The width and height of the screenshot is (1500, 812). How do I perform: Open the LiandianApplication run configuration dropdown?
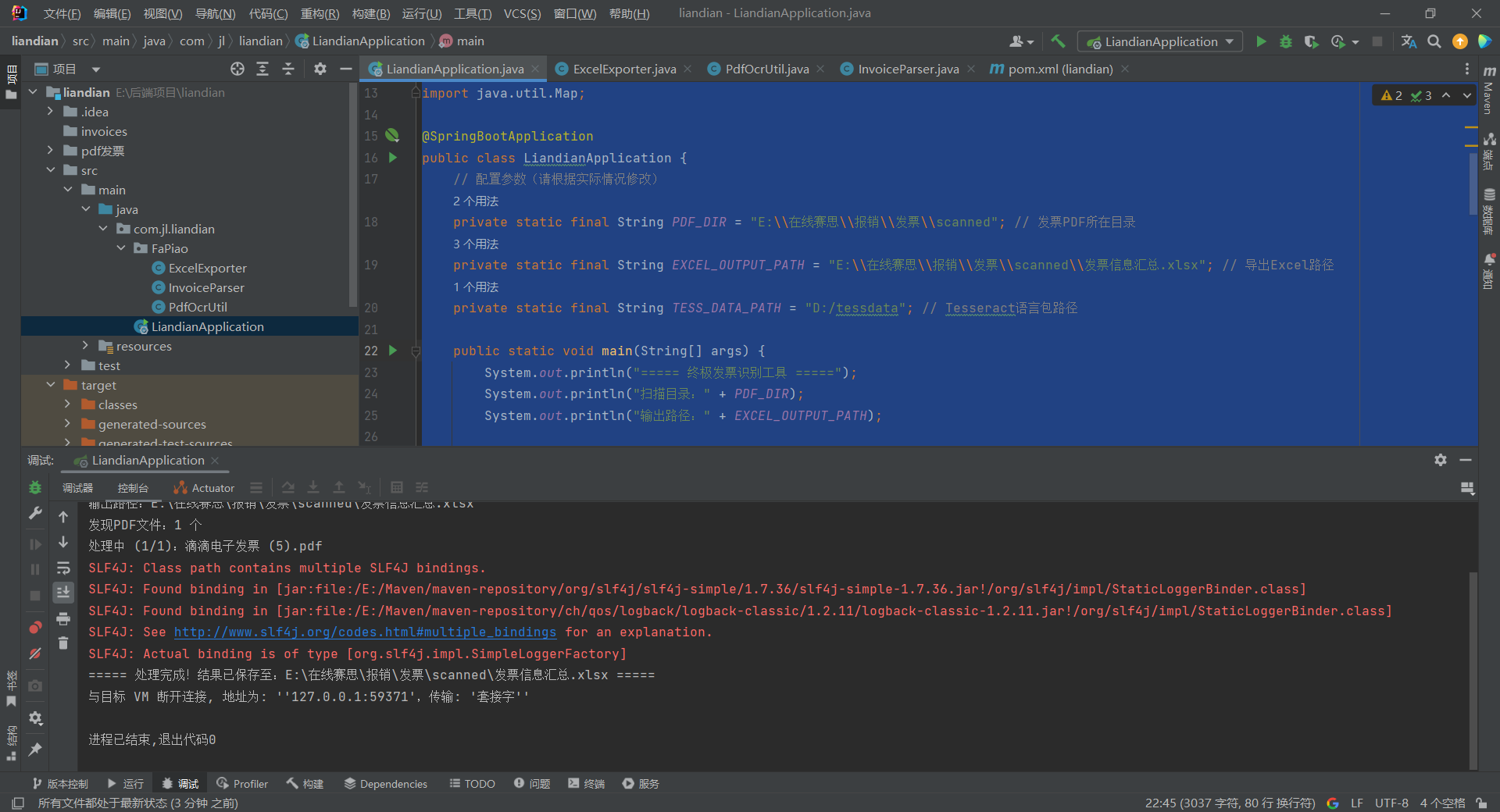[1159, 41]
